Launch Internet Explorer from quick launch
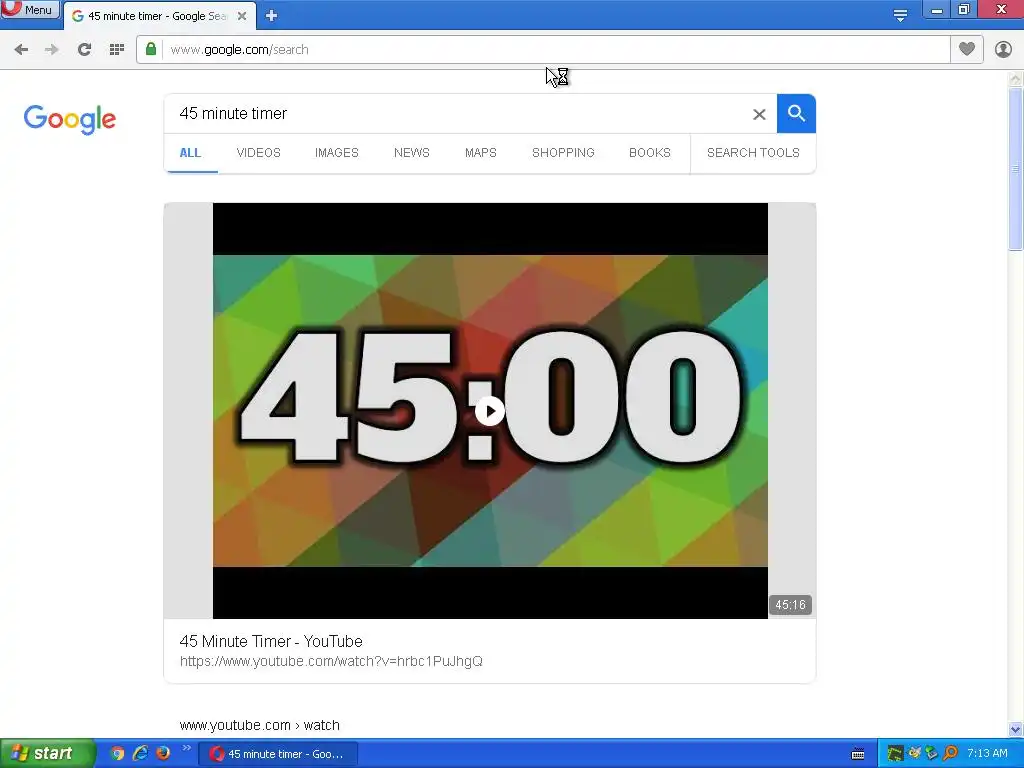The image size is (1024, 768). [140, 754]
